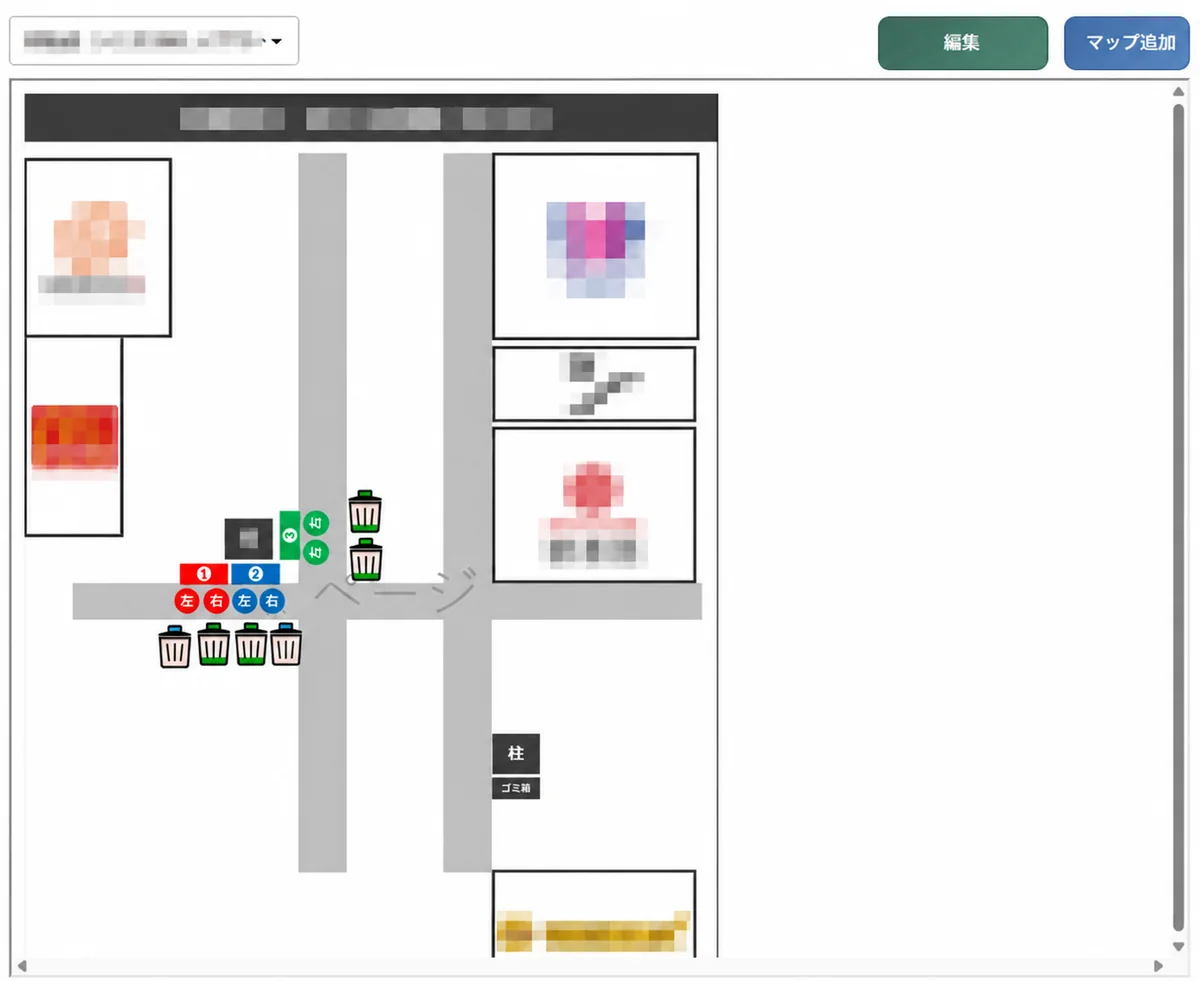Click the red-orange thumbnail in left room
Image resolution: width=1200 pixels, height=981 pixels.
tap(75, 437)
